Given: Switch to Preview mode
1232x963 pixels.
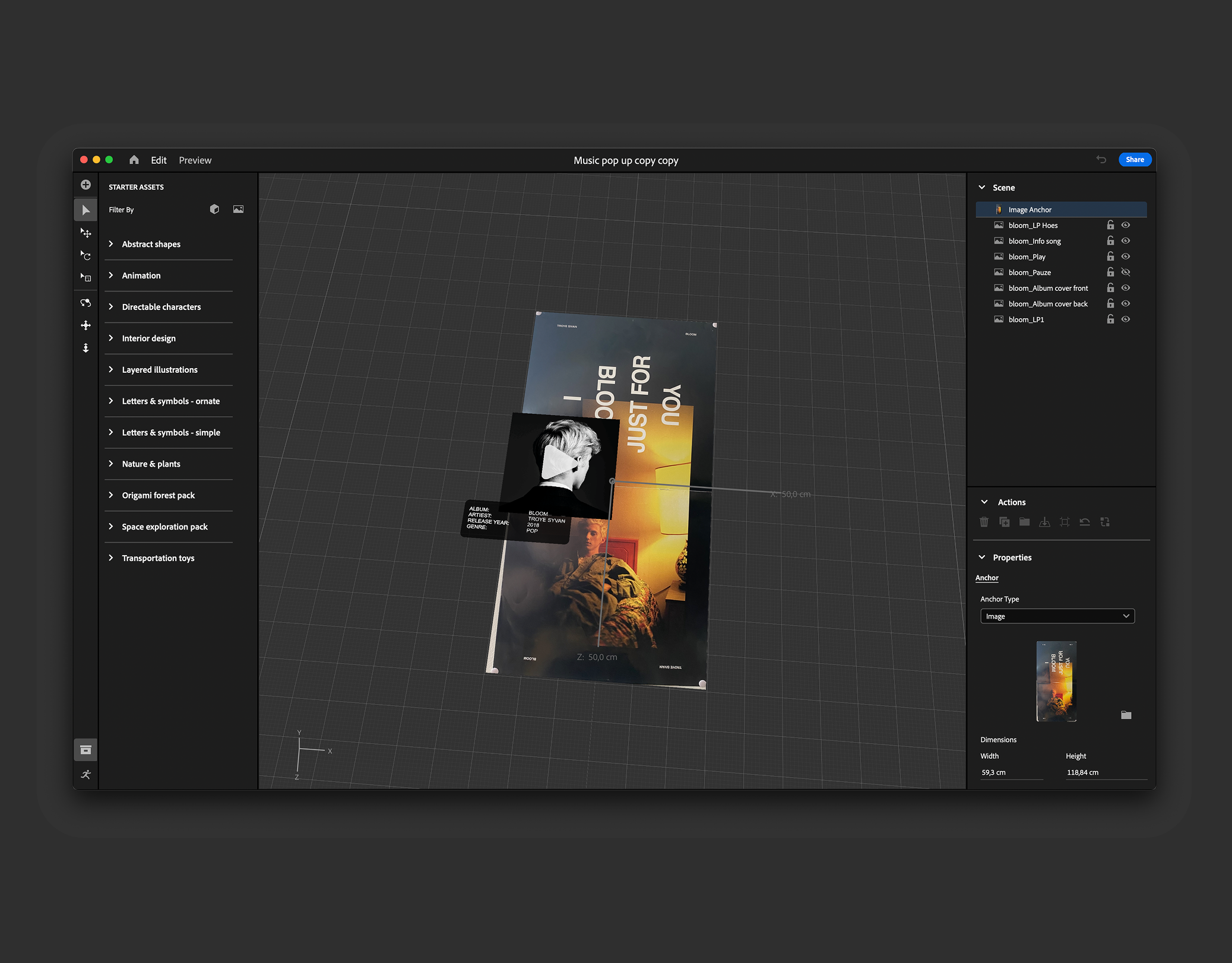Looking at the screenshot, I should (195, 160).
